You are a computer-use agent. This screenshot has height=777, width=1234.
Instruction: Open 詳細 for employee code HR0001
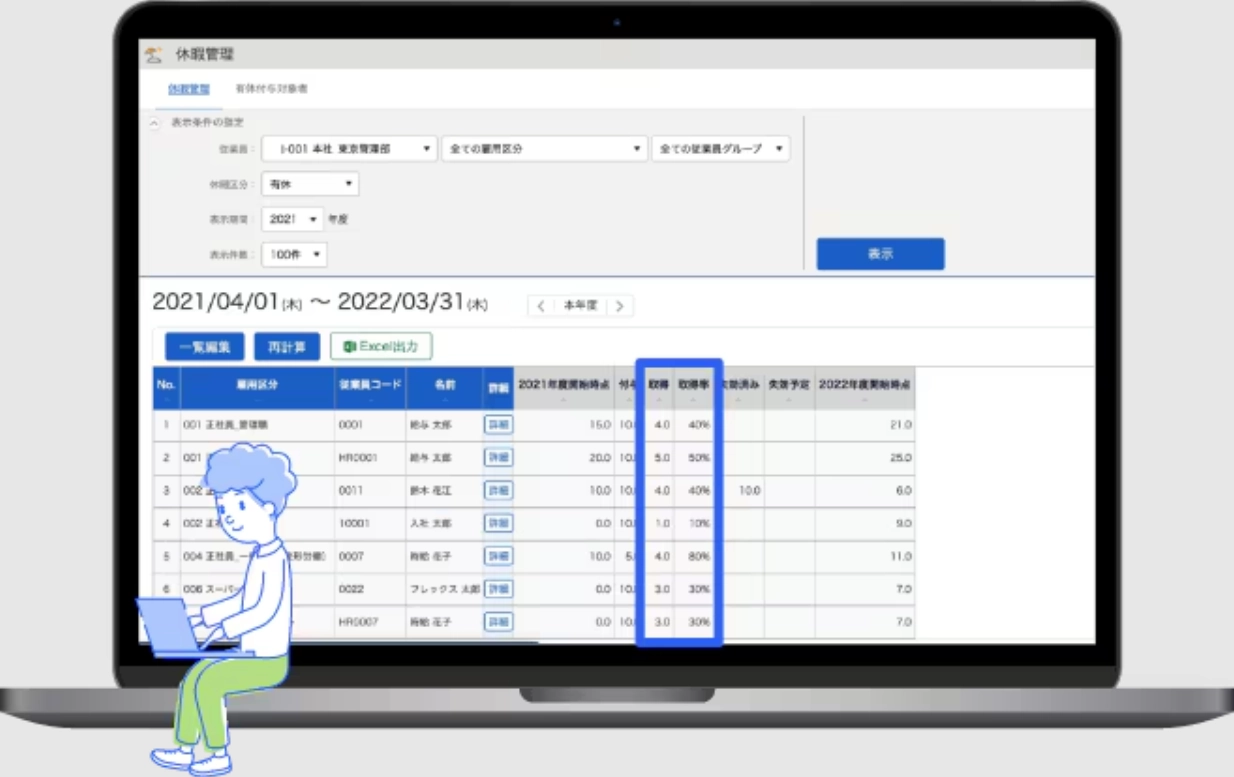coord(498,457)
